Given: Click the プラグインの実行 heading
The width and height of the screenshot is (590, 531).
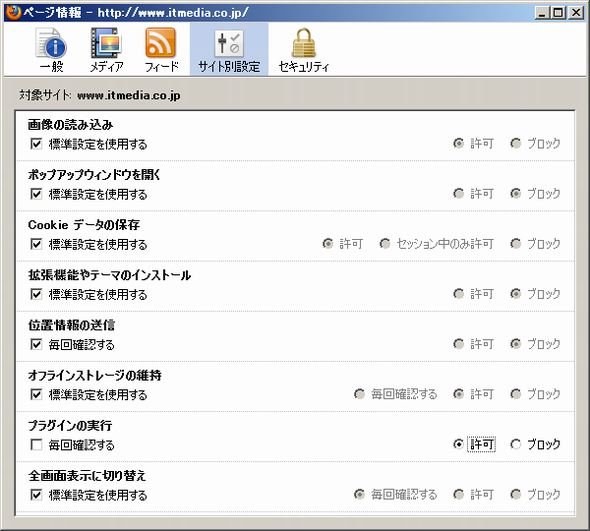Looking at the screenshot, I should click(70, 425).
